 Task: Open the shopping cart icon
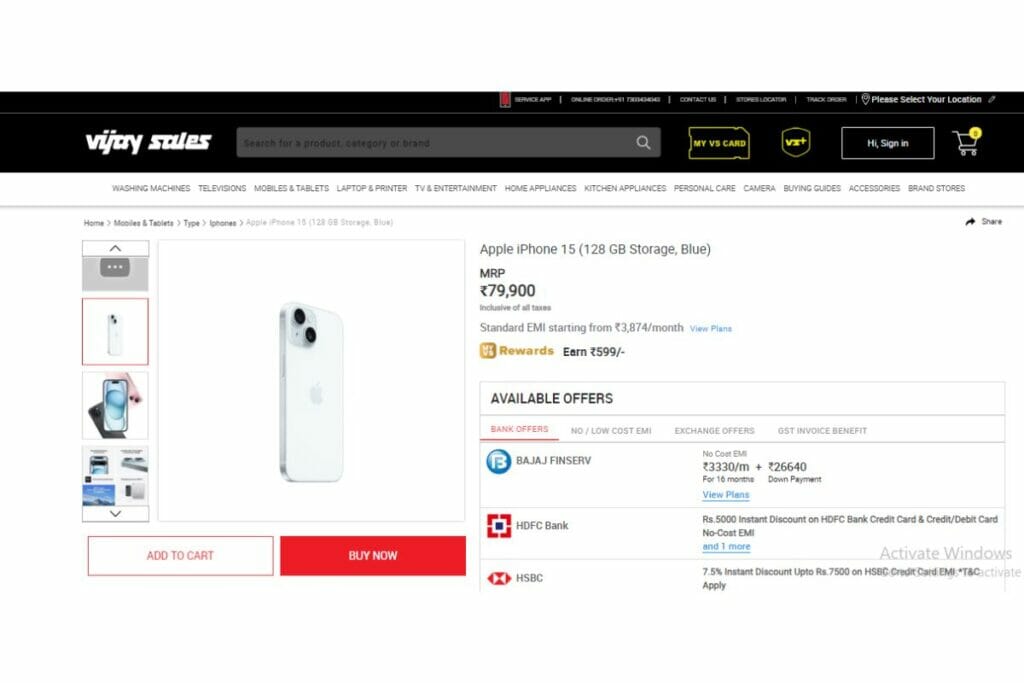967,142
